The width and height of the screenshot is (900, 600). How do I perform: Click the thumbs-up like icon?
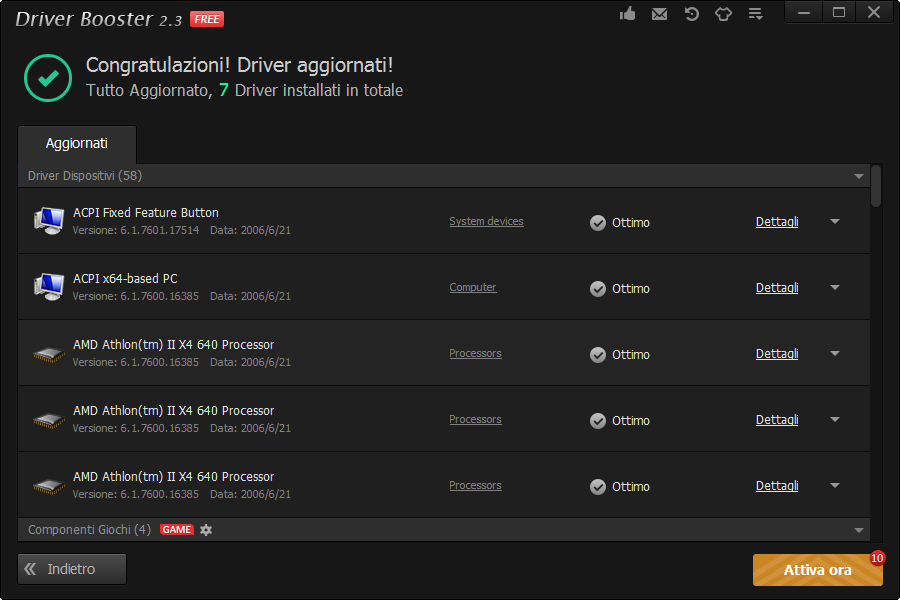pos(628,14)
